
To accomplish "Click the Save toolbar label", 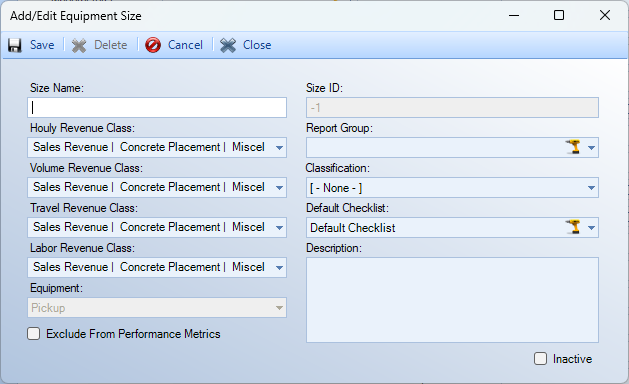I will tap(42, 45).
